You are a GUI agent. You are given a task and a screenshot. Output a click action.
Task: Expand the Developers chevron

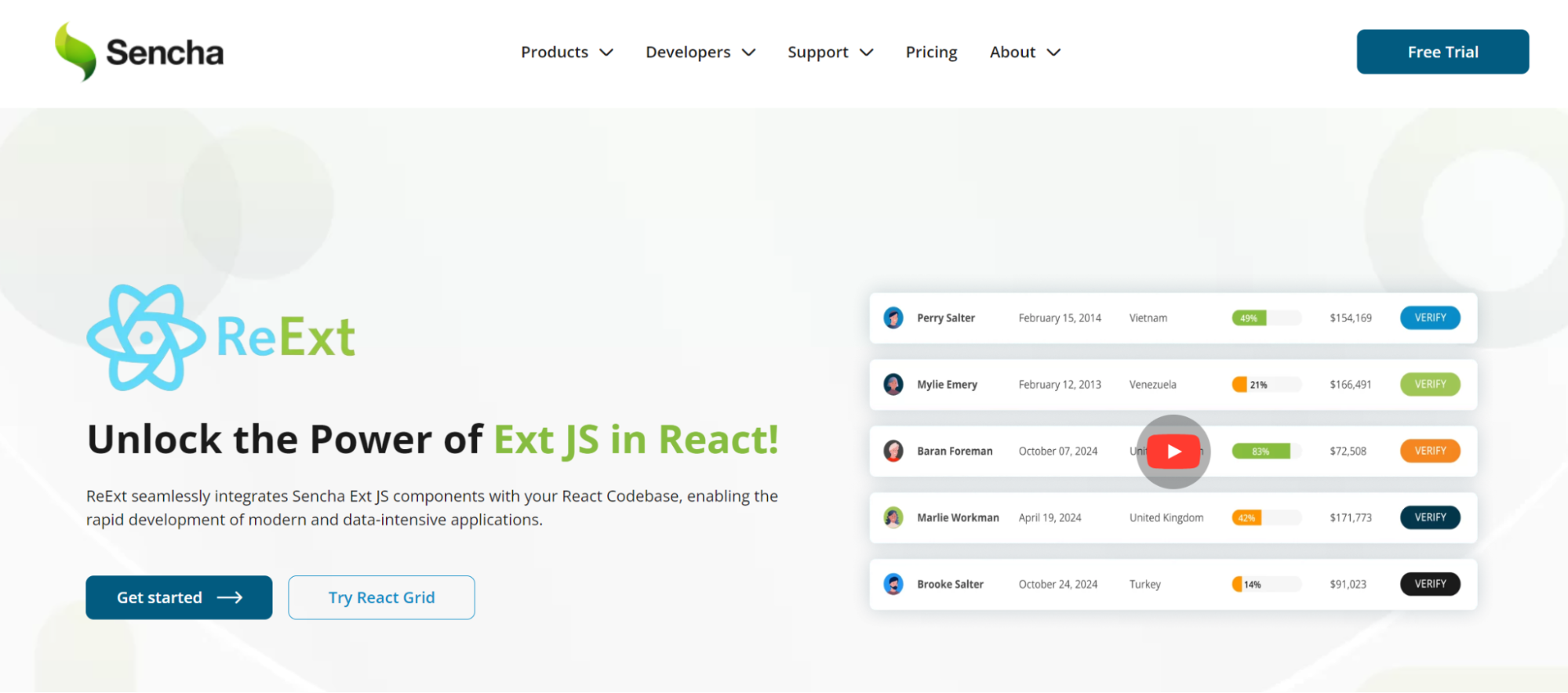coord(749,53)
